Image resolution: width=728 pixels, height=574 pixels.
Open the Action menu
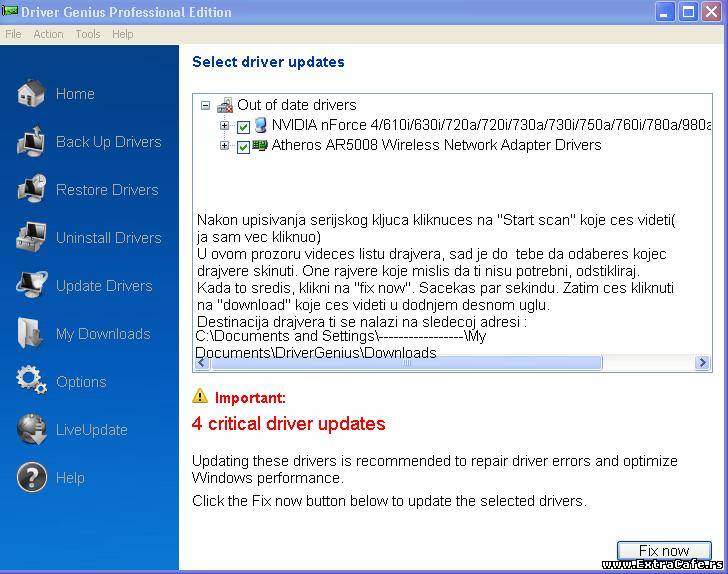48,34
